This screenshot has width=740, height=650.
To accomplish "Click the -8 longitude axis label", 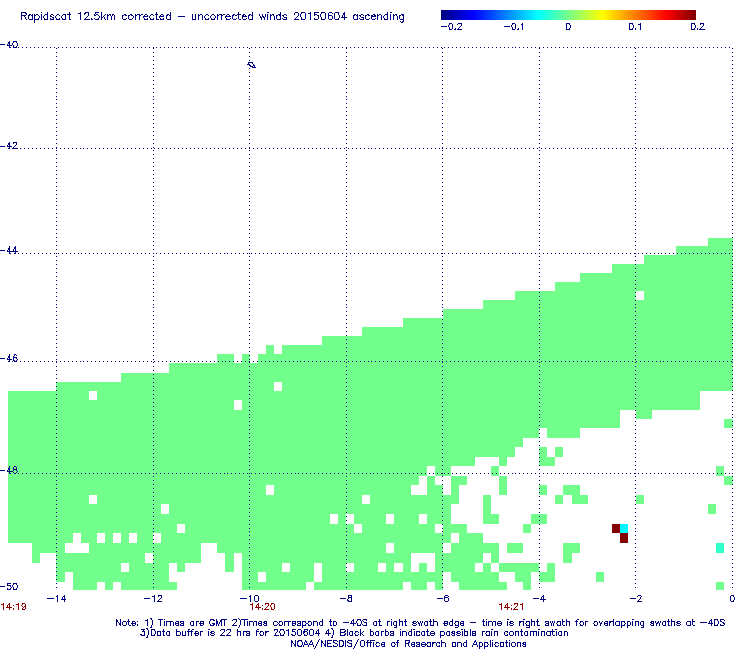I will click(x=346, y=599).
